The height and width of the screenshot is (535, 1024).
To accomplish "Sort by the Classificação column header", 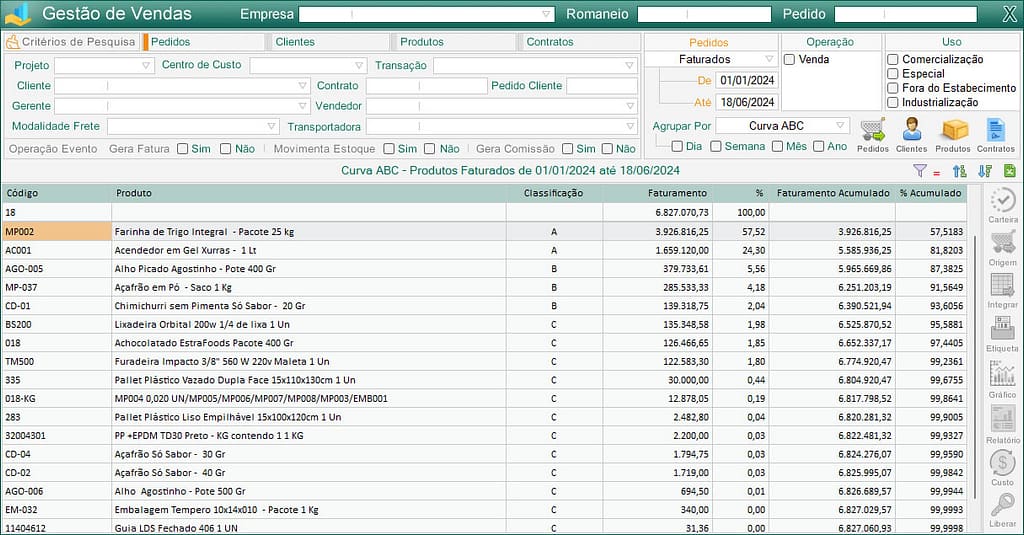I will 553,193.
